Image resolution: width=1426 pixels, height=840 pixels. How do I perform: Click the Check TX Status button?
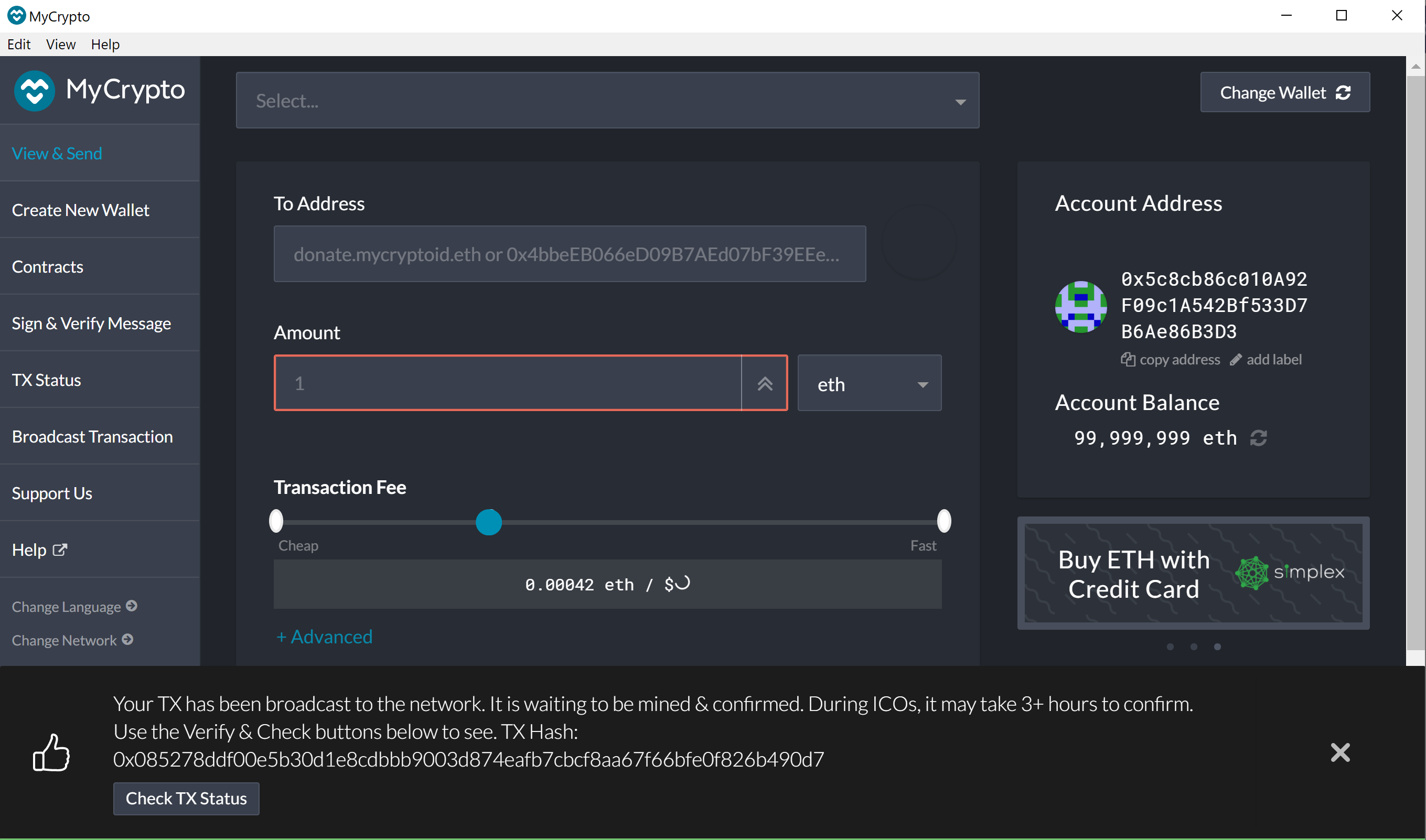186,798
